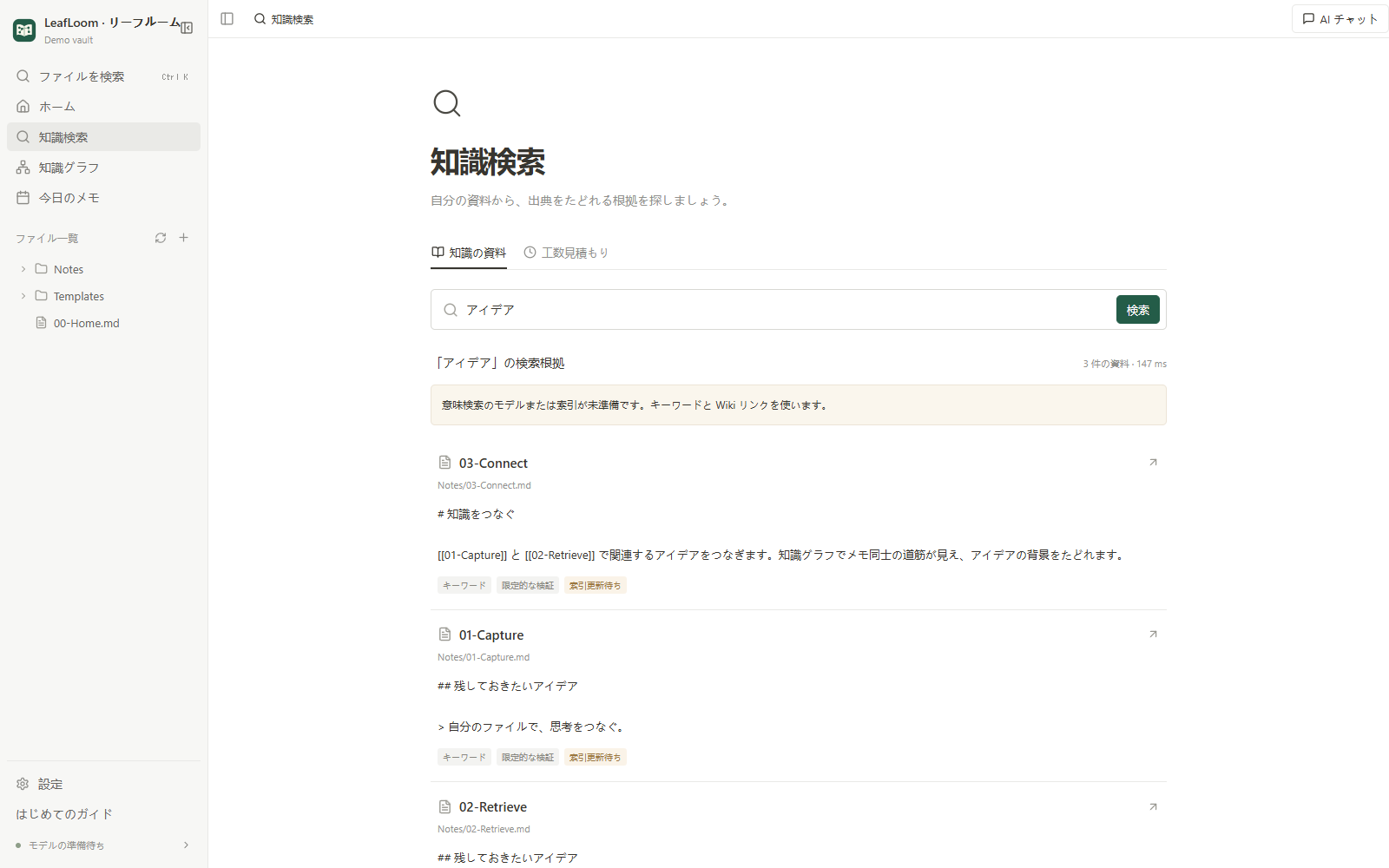Click the Demo vault label
Image resolution: width=1389 pixels, height=868 pixels.
coord(69,40)
